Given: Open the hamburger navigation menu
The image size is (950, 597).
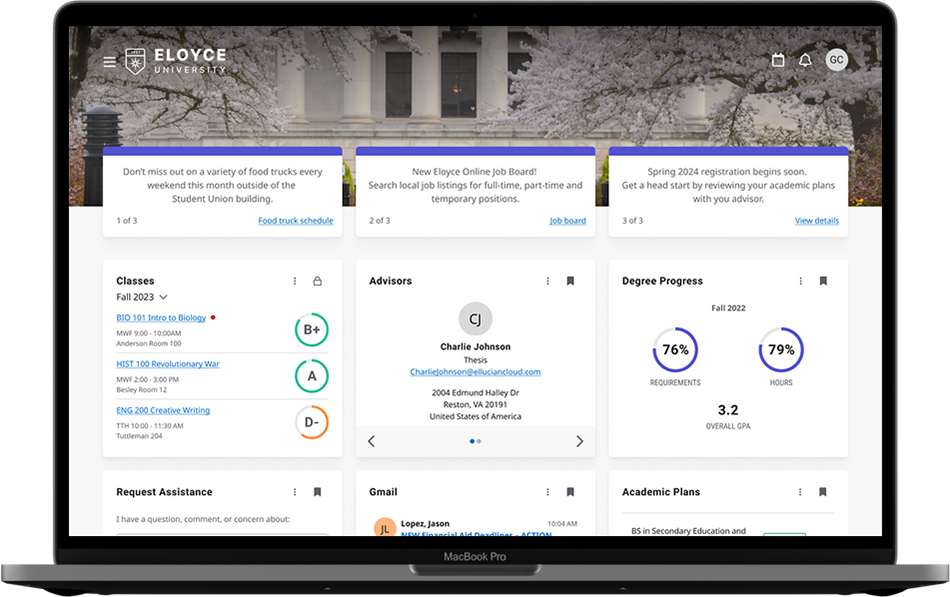Looking at the screenshot, I should tap(109, 61).
